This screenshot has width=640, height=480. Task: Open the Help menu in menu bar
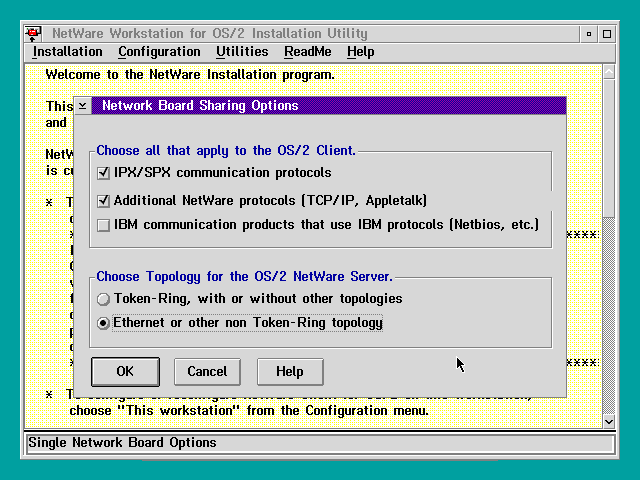tap(360, 52)
